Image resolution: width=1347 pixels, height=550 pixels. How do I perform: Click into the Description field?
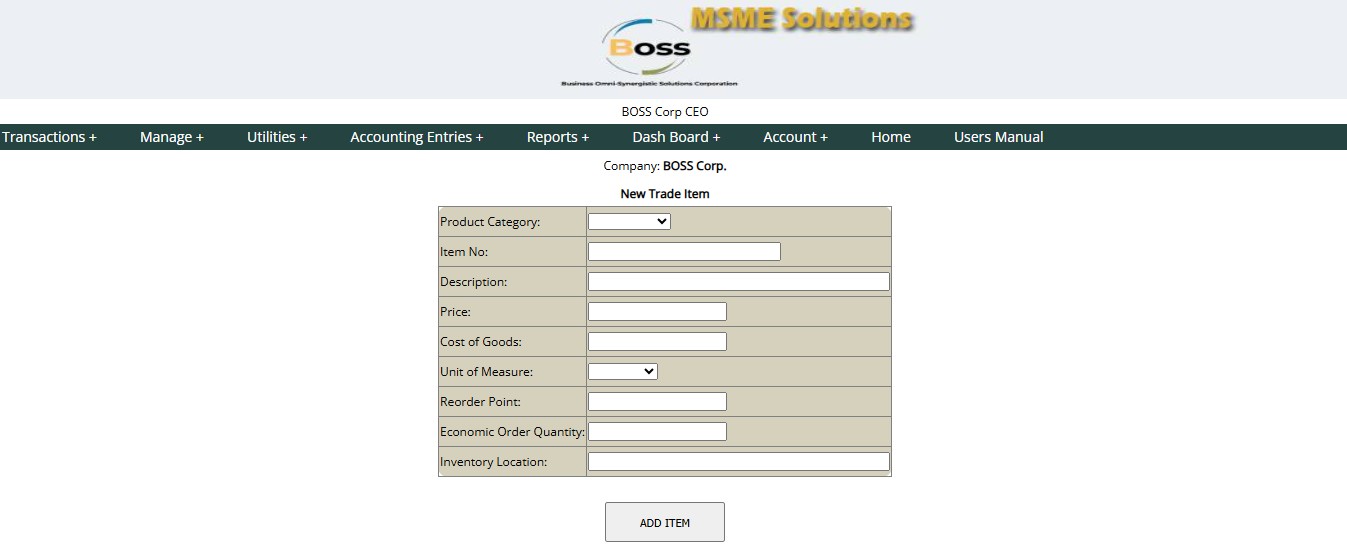[739, 281]
